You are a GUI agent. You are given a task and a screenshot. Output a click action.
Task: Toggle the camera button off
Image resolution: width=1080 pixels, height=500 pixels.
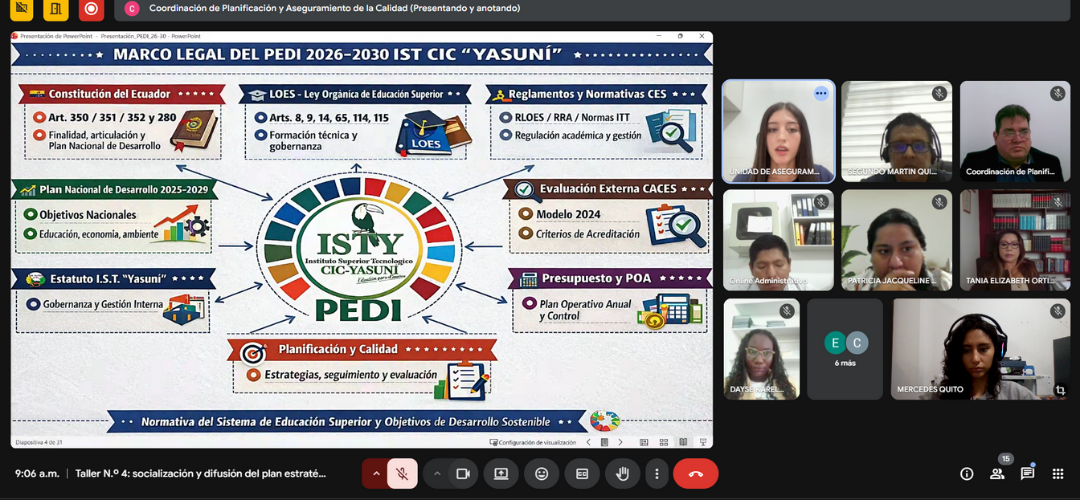pyautogui.click(x=463, y=473)
